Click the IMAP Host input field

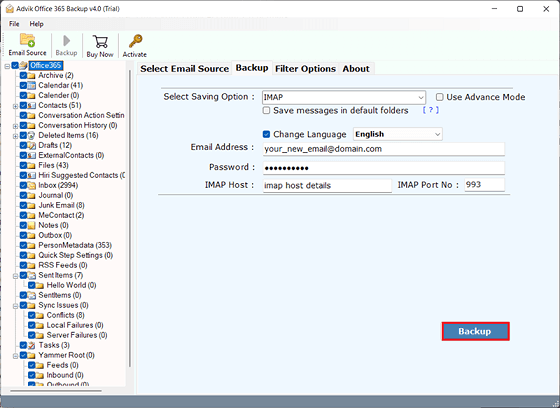pyautogui.click(x=327, y=185)
